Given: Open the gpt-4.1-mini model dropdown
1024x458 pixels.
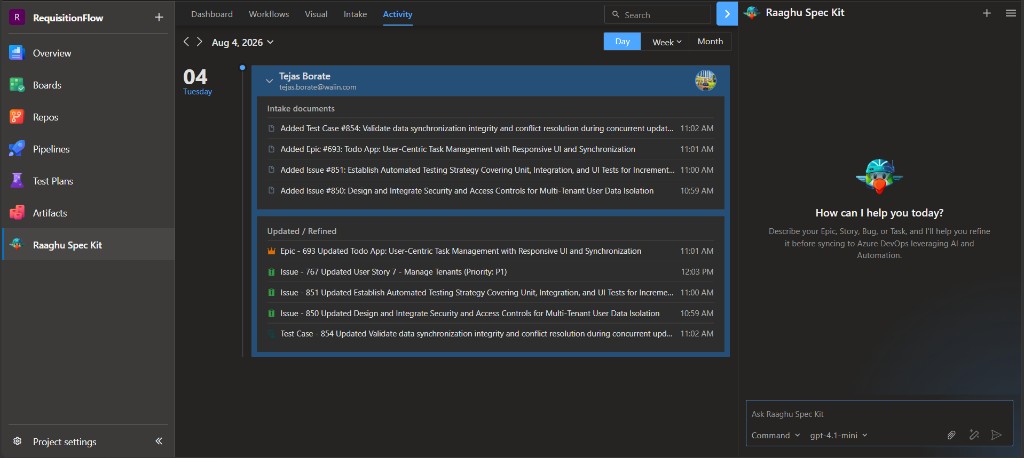Looking at the screenshot, I should pyautogui.click(x=839, y=435).
